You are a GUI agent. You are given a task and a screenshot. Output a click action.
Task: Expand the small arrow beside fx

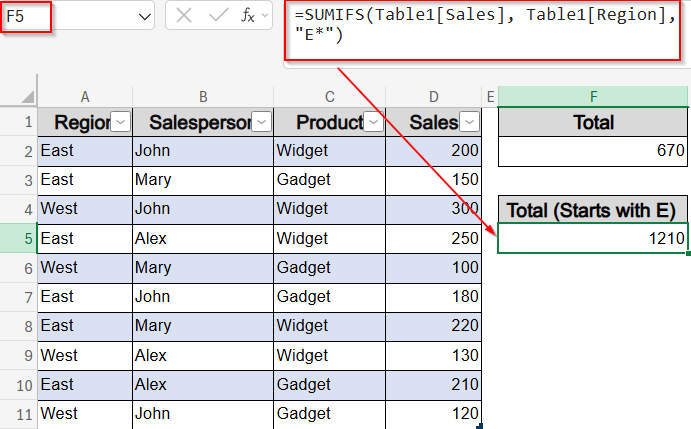pos(265,16)
